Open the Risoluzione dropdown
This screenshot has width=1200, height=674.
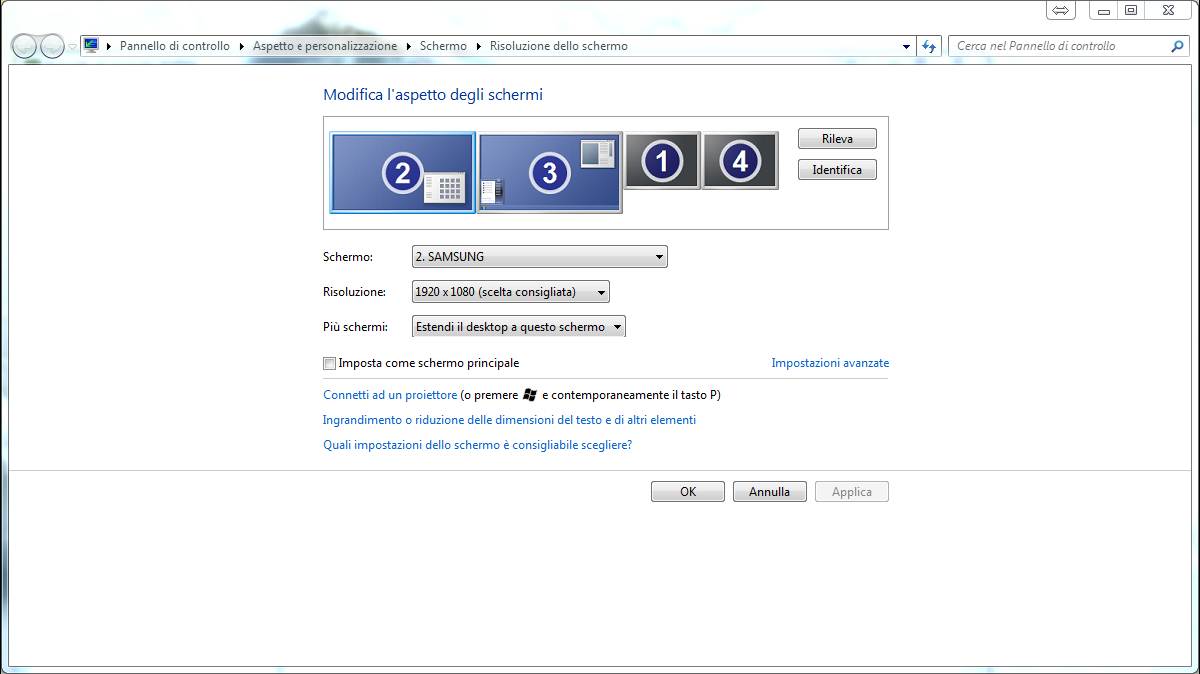pos(510,292)
